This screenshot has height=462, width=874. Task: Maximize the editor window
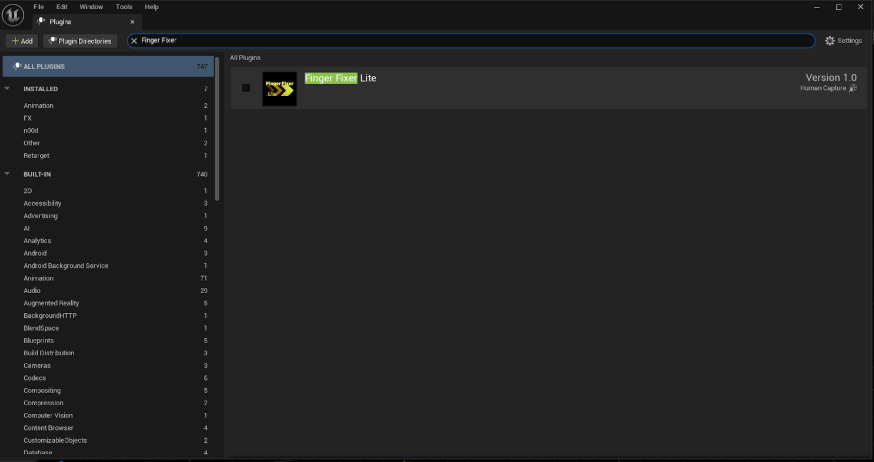tap(838, 7)
